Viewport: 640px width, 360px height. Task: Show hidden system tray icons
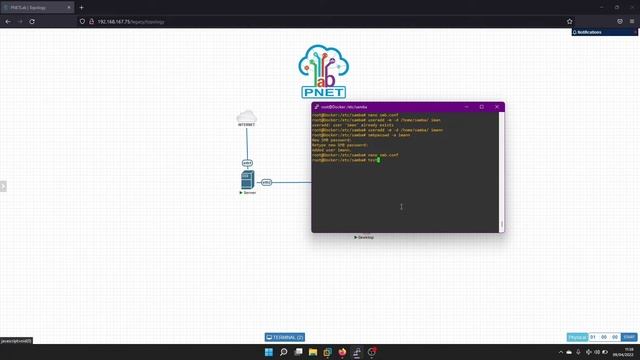[x=560, y=352]
